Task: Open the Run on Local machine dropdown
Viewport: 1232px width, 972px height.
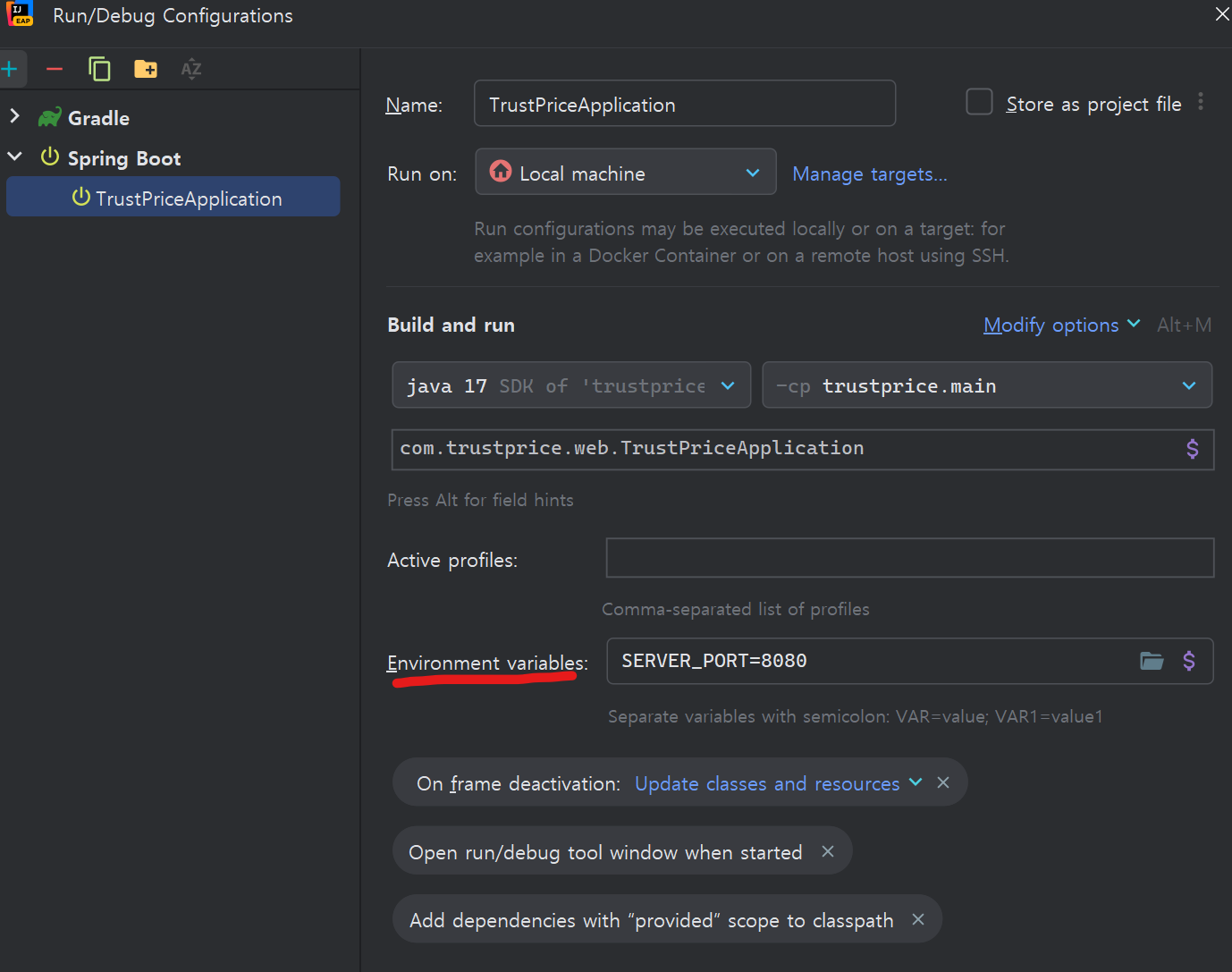Action: tap(626, 172)
